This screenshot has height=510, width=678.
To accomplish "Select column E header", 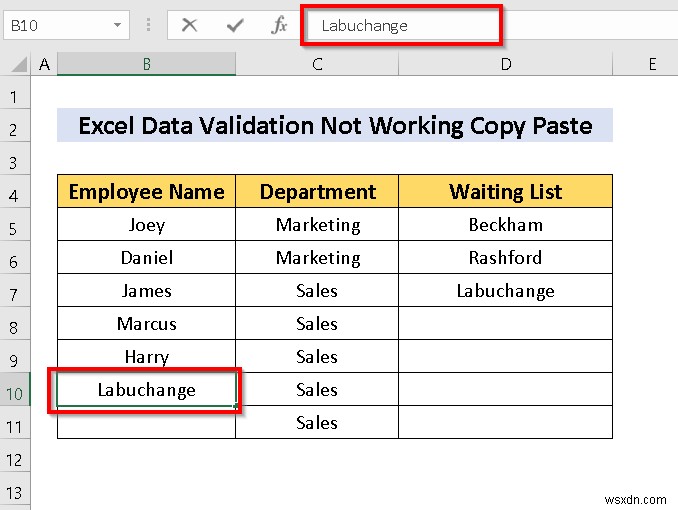I will 652,64.
